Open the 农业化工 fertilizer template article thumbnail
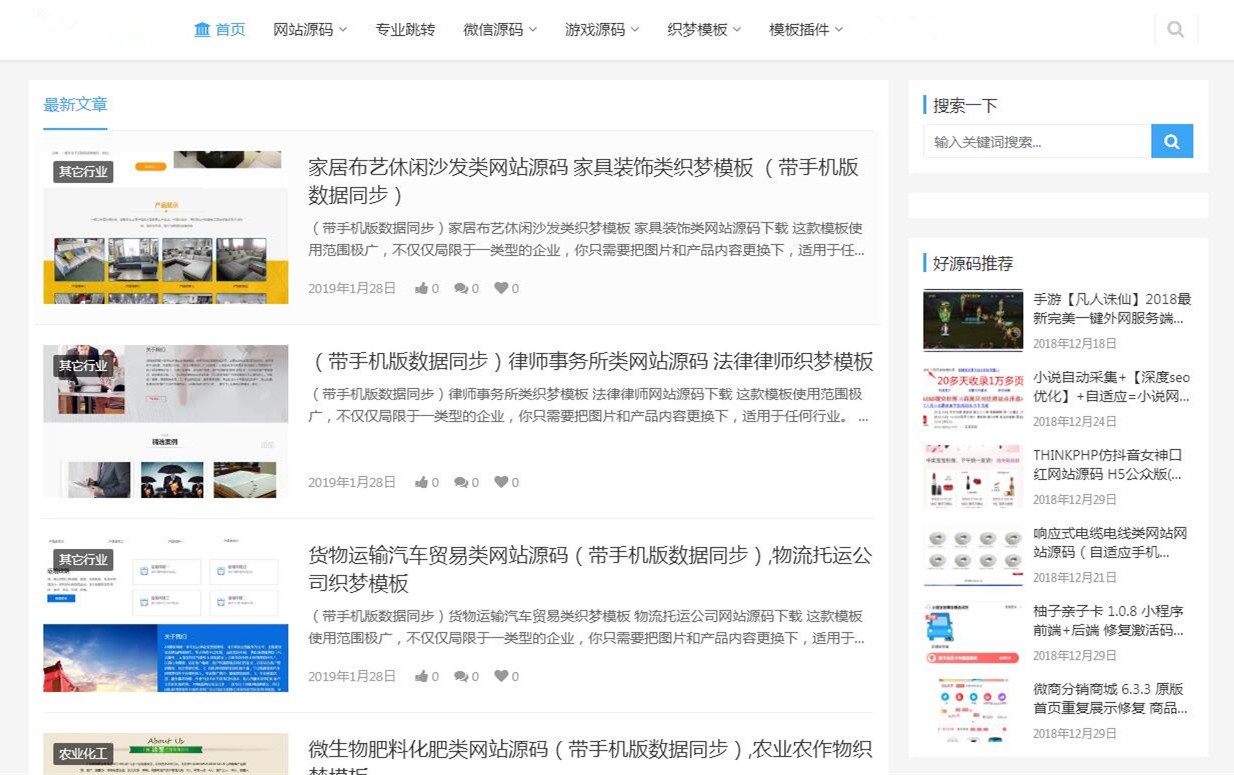This screenshot has width=1234, height=775. click(x=165, y=754)
